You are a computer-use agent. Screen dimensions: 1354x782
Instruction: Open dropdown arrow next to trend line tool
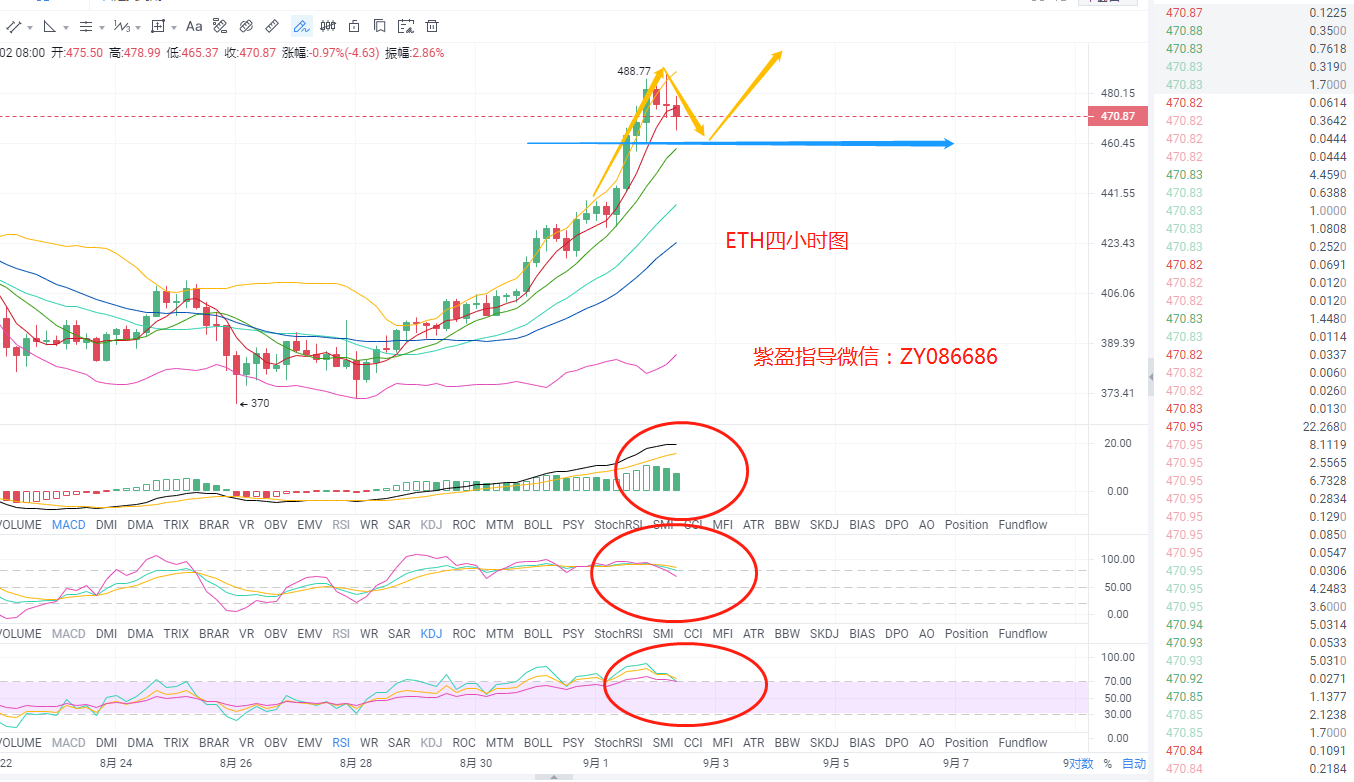coord(30,27)
